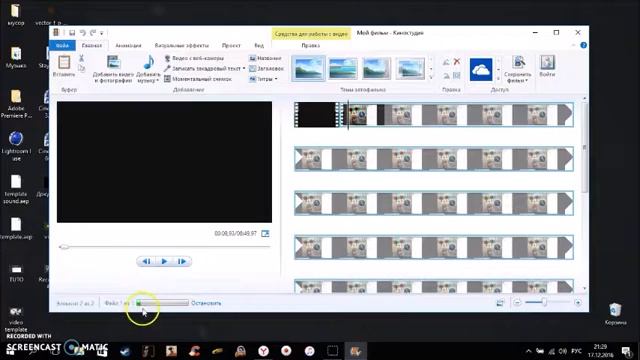The height and width of the screenshot is (360, 640).
Task: Open the Recycle Bin (Корзина) on desktop
Action: [616, 313]
